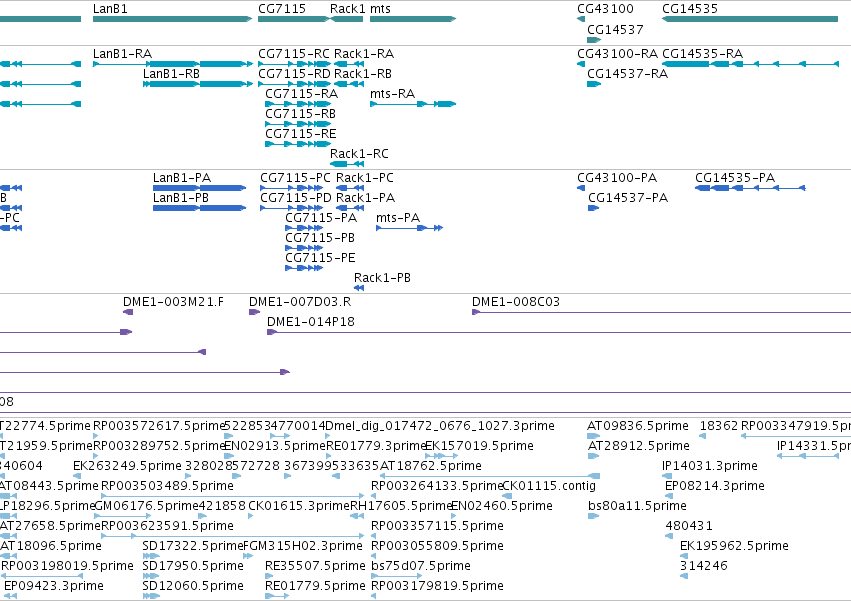
Task: Select EST SD12060.5prime
Action: (x=151, y=596)
